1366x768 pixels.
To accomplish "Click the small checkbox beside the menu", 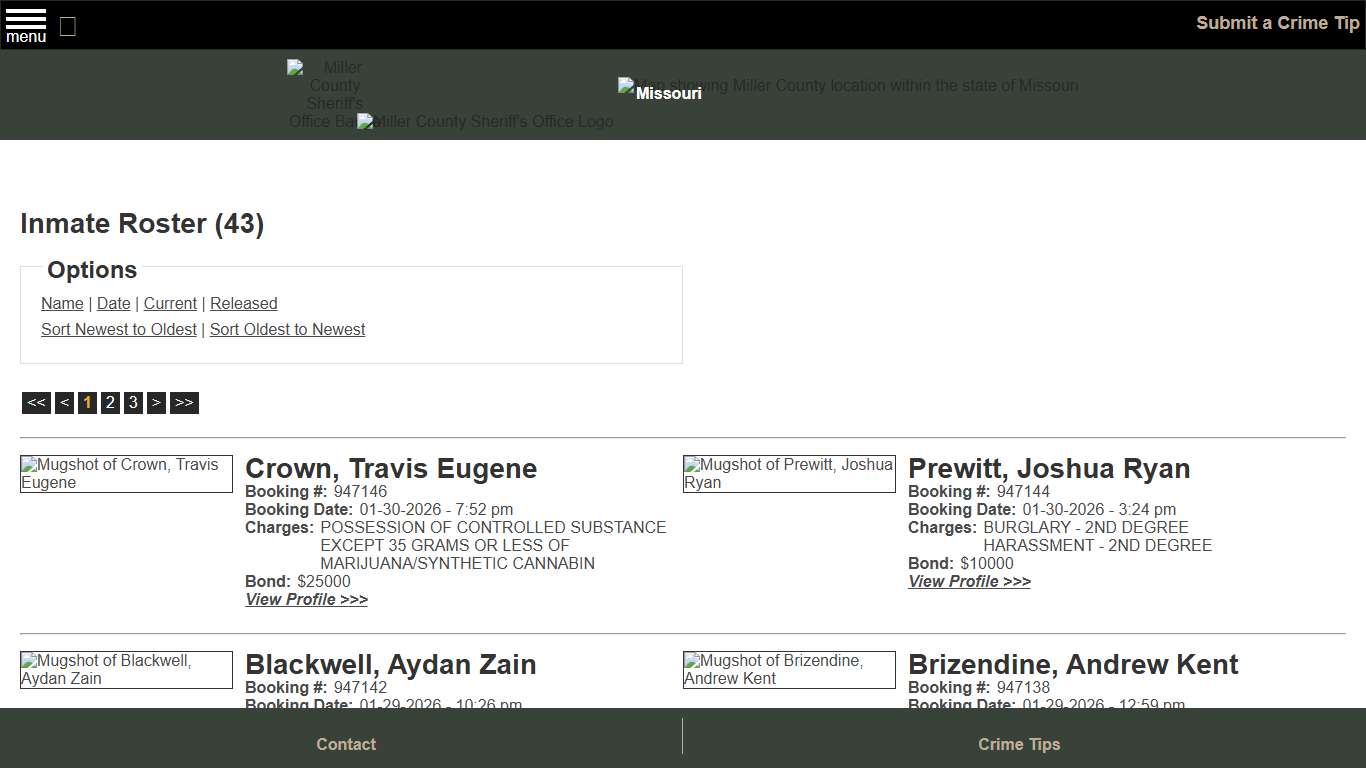I will click(x=67, y=27).
